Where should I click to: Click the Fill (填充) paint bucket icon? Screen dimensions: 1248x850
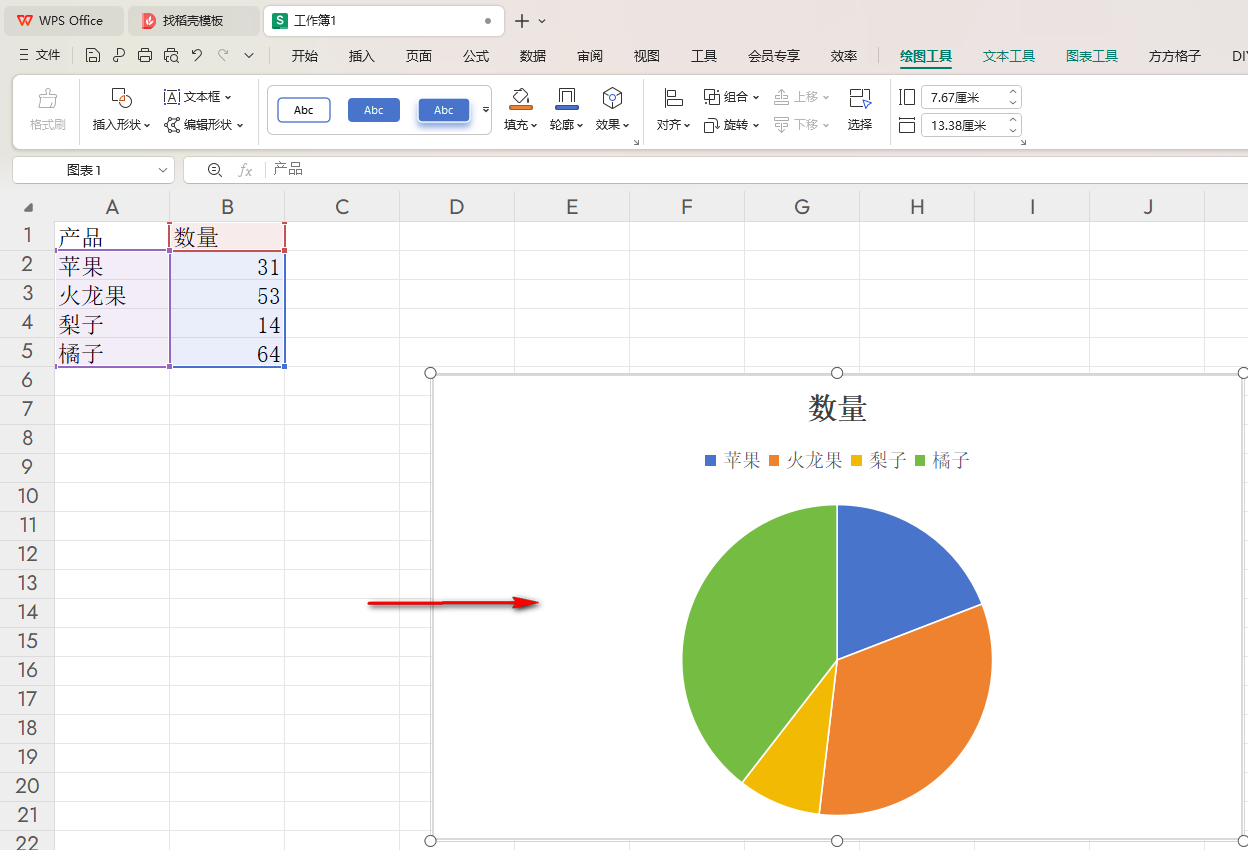click(520, 98)
